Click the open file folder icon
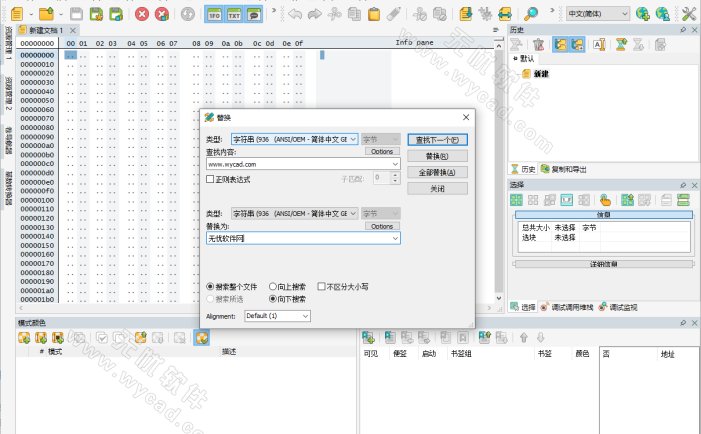The height and width of the screenshot is (434, 701). (46, 14)
